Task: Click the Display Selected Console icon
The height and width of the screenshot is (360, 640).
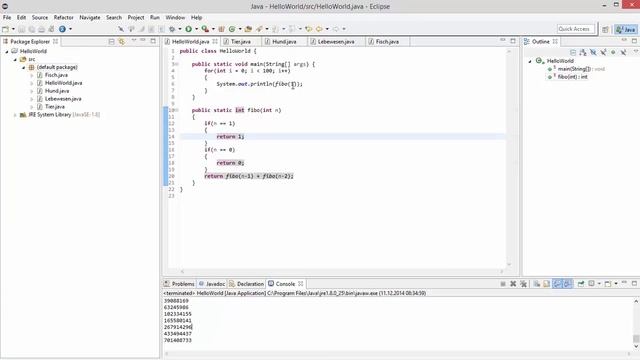Action: pos(591,284)
